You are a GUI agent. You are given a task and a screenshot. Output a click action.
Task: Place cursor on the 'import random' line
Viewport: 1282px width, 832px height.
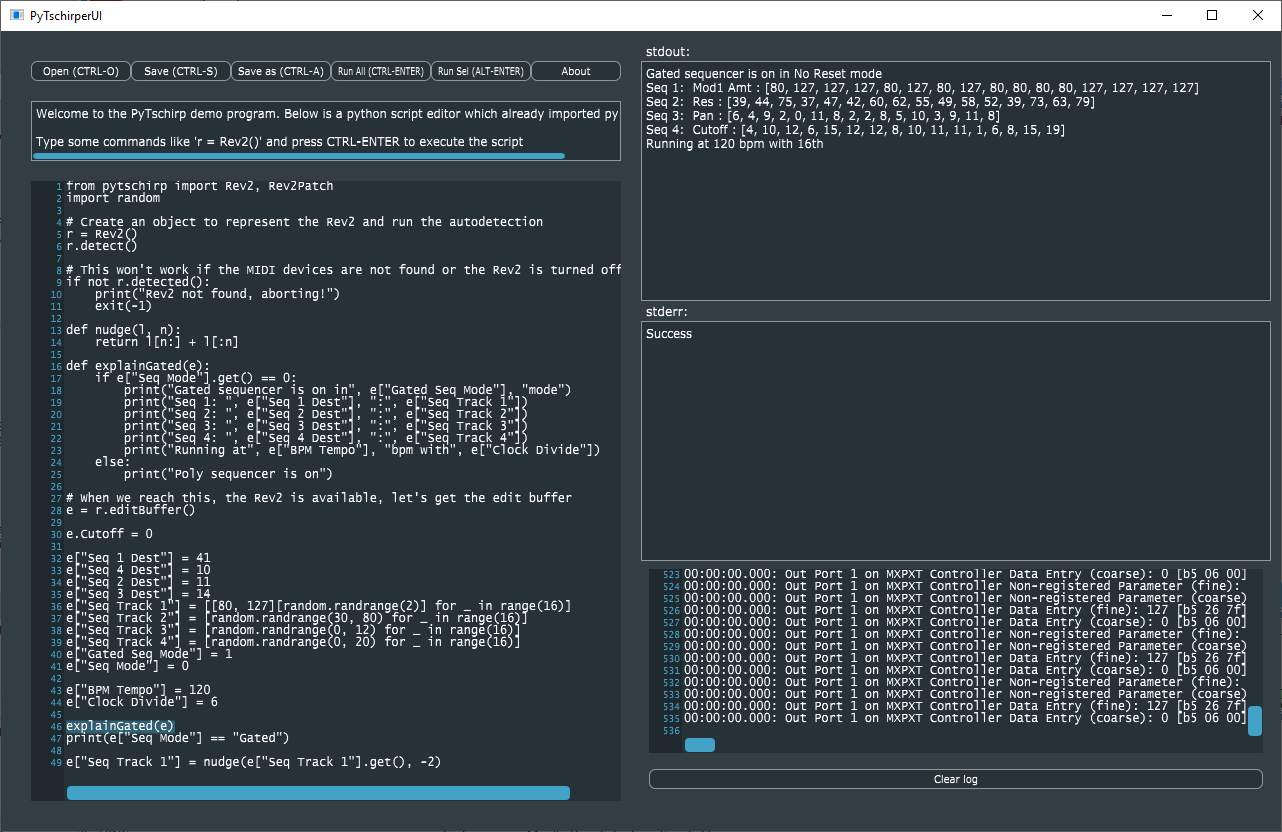(x=112, y=198)
